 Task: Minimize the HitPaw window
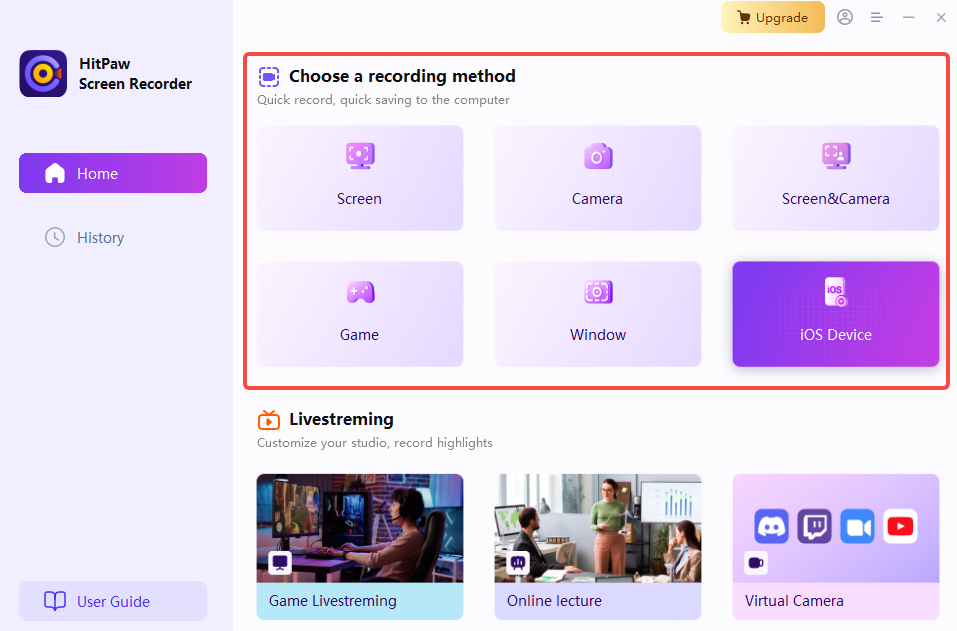point(909,18)
